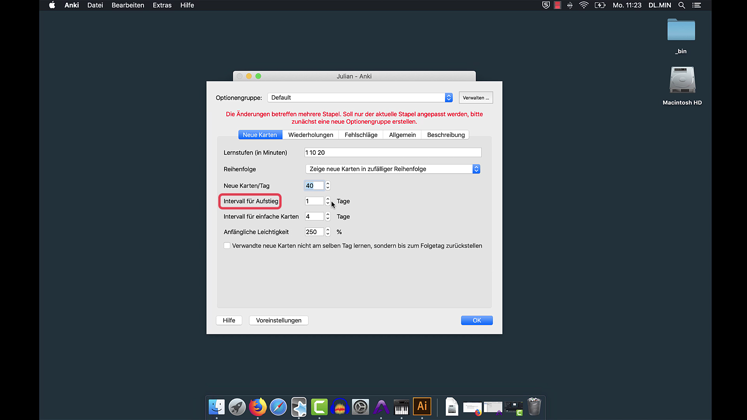This screenshot has width=747, height=420.
Task: Click the Mo. 11:23 clock
Action: [627, 5]
